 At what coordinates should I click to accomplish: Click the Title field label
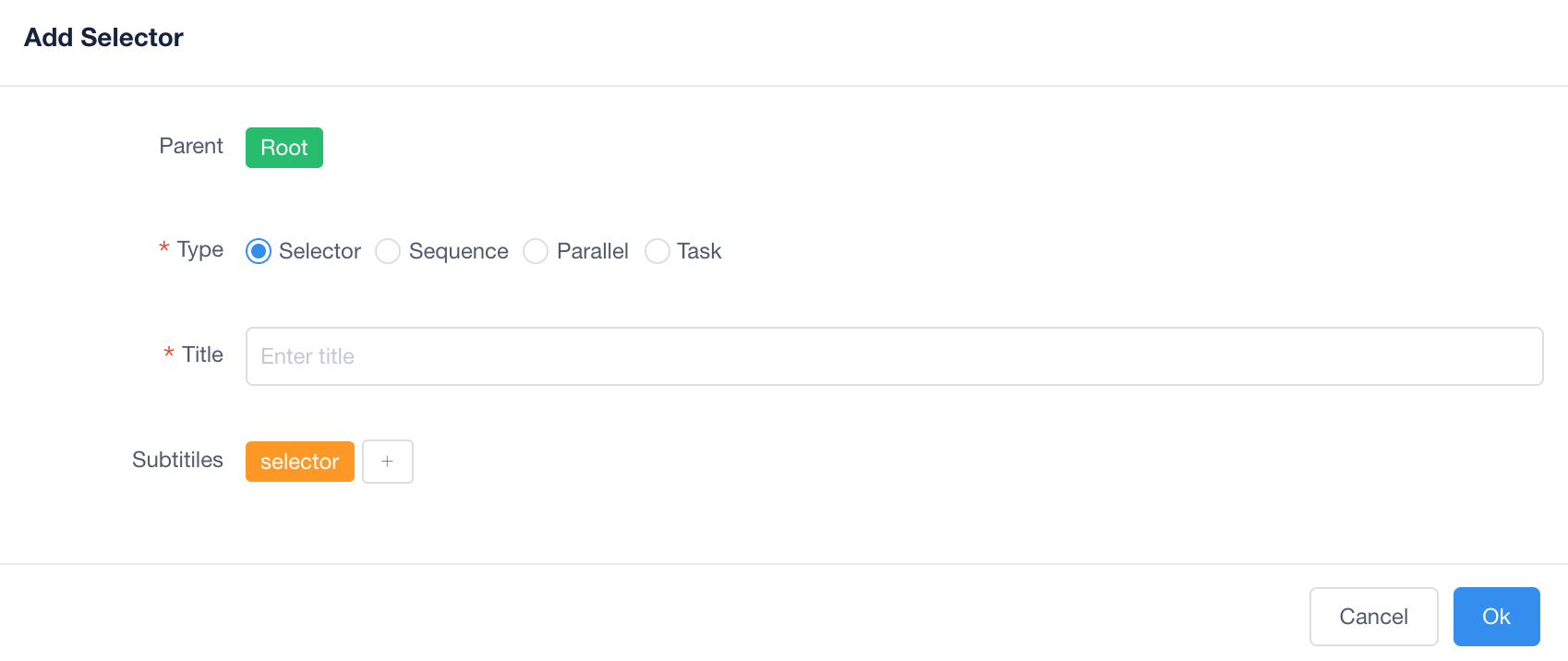click(202, 355)
